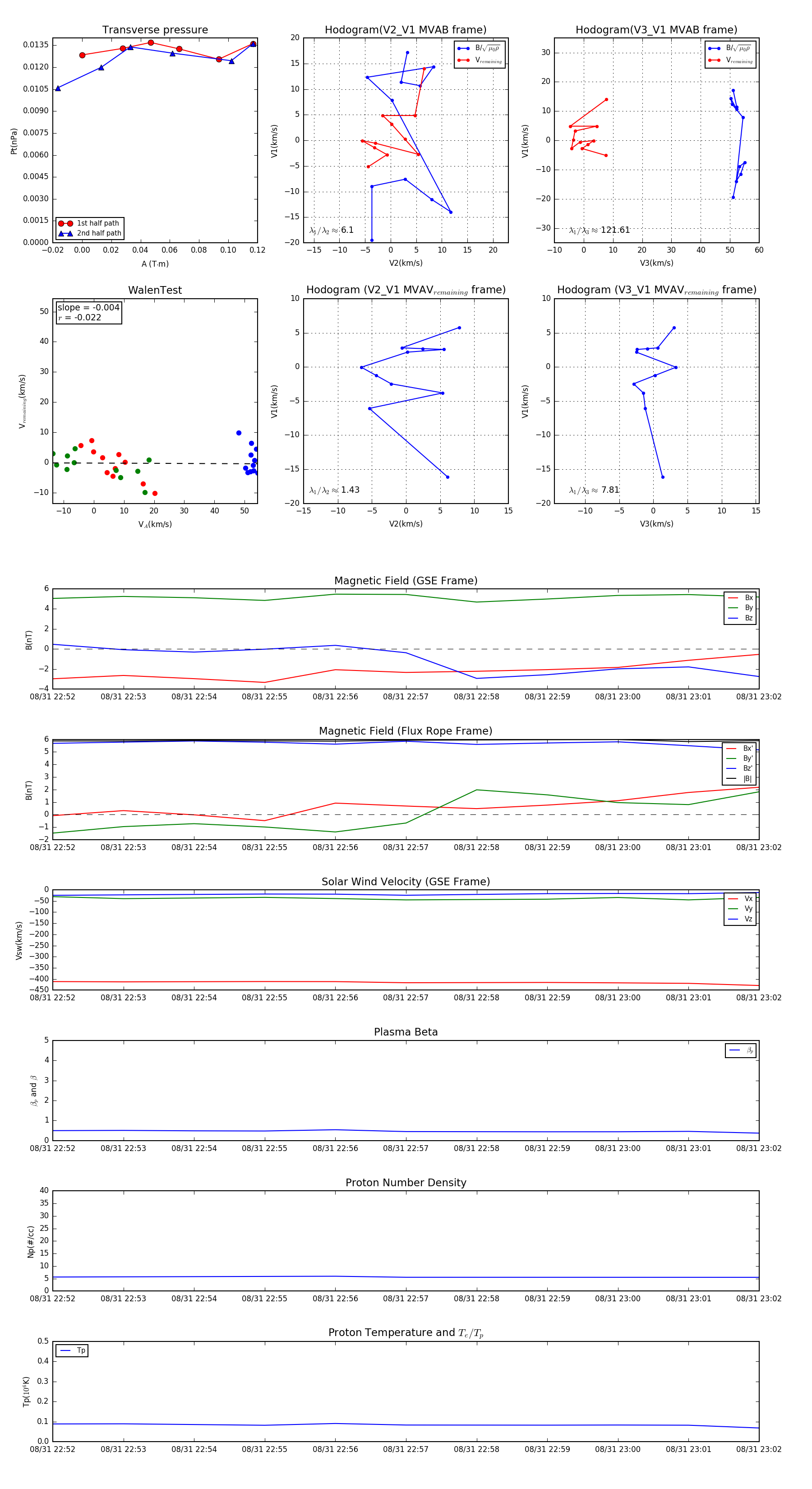Image resolution: width=812 pixels, height=1489 pixels.
Task: Click the λ1/λ2 ≈ 1.43 annotation
Action: click(x=334, y=490)
